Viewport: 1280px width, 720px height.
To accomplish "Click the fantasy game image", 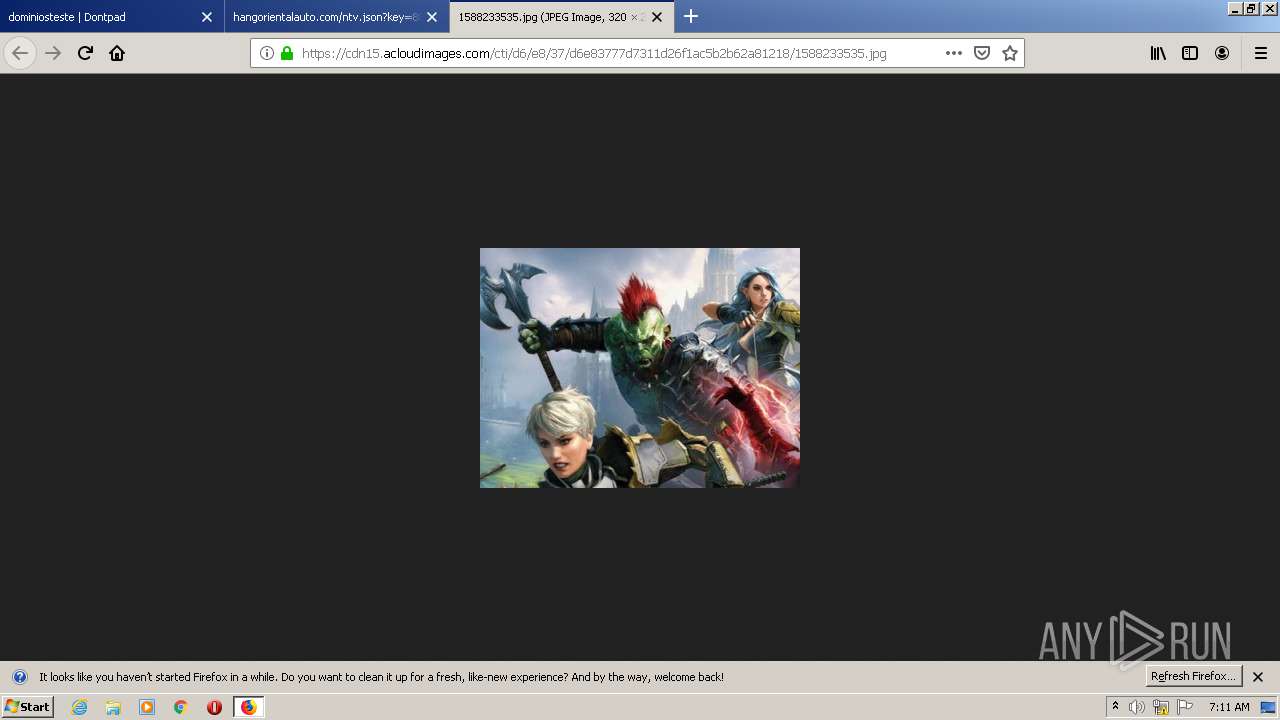I will pos(640,368).
